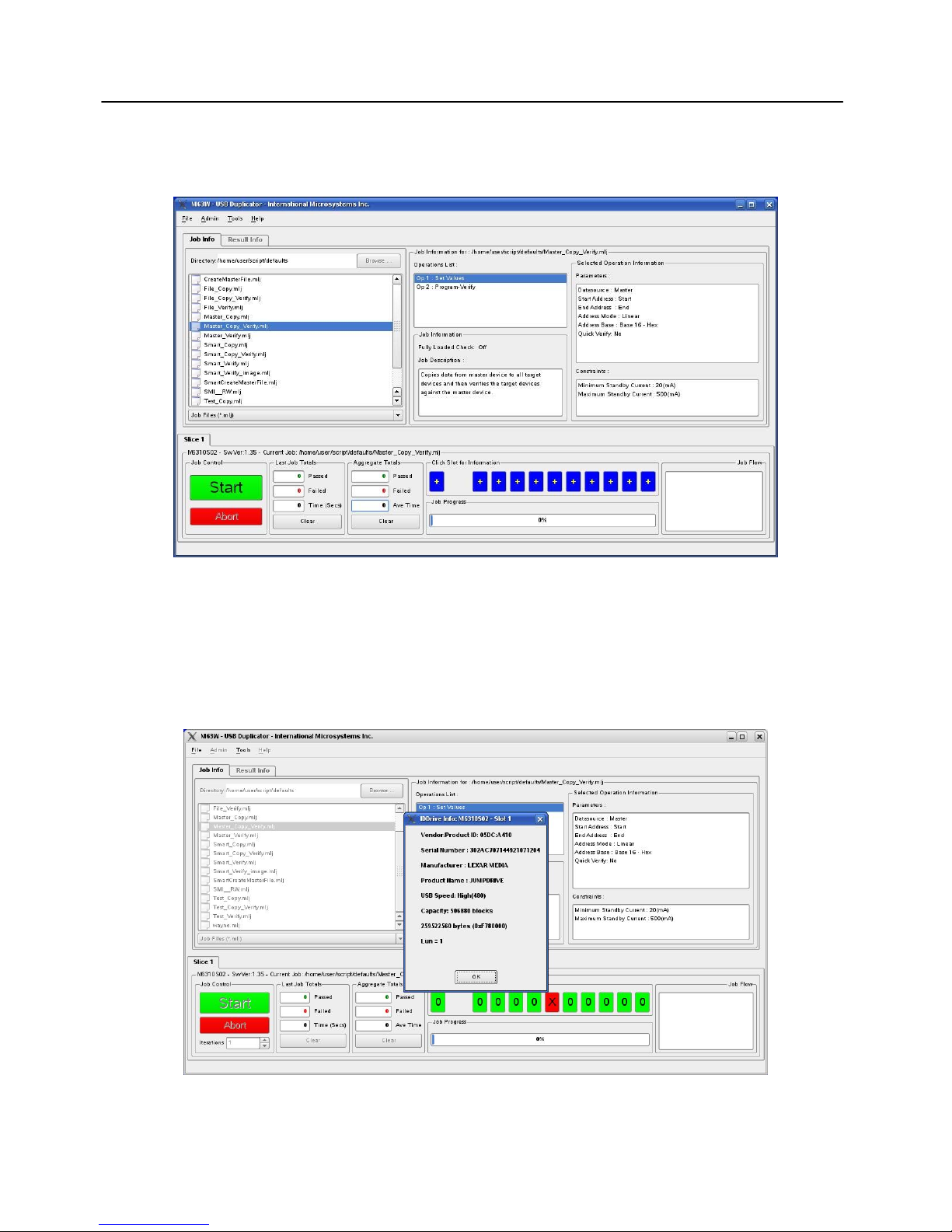Click file icon beside Test_Copy.mlj, lower screenshot
Image resolution: width=952 pixels, height=1232 pixels.
pyautogui.click(x=205, y=898)
